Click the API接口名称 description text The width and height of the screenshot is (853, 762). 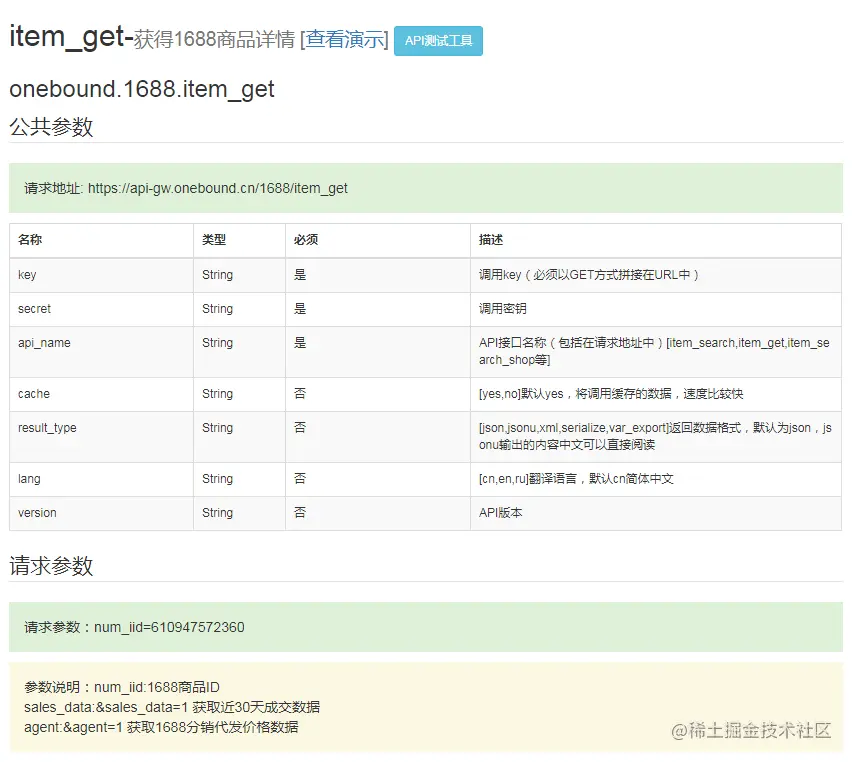click(654, 351)
